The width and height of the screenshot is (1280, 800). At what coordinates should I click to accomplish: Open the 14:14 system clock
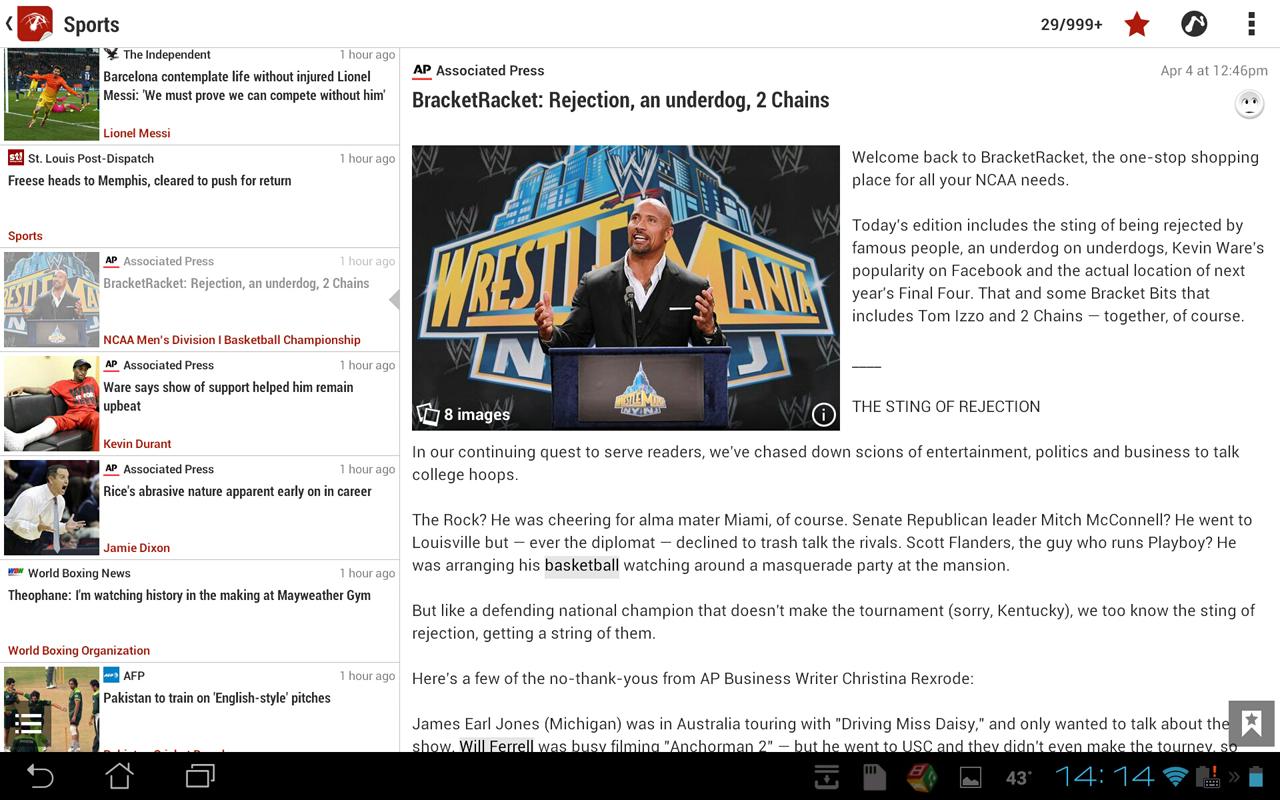(1105, 776)
